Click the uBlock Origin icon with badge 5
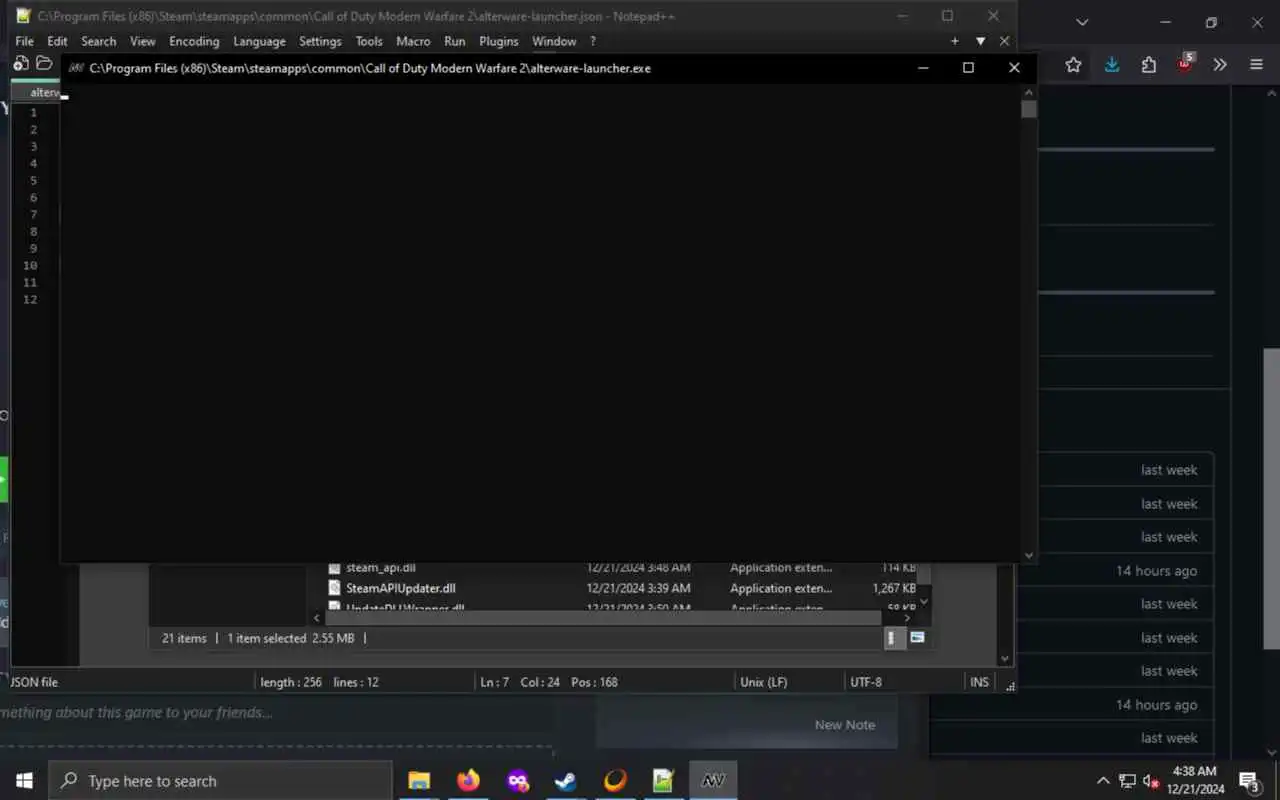 pyautogui.click(x=1185, y=63)
